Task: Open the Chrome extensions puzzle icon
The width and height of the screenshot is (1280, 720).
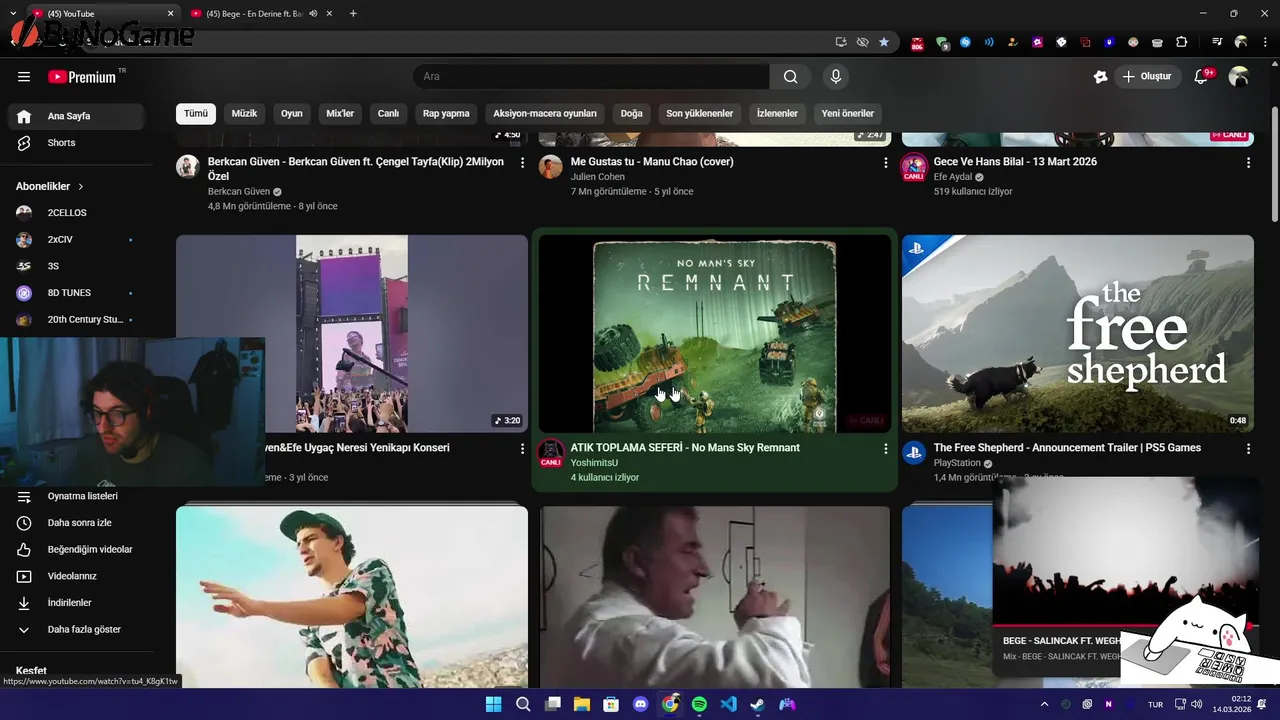Action: (1181, 42)
